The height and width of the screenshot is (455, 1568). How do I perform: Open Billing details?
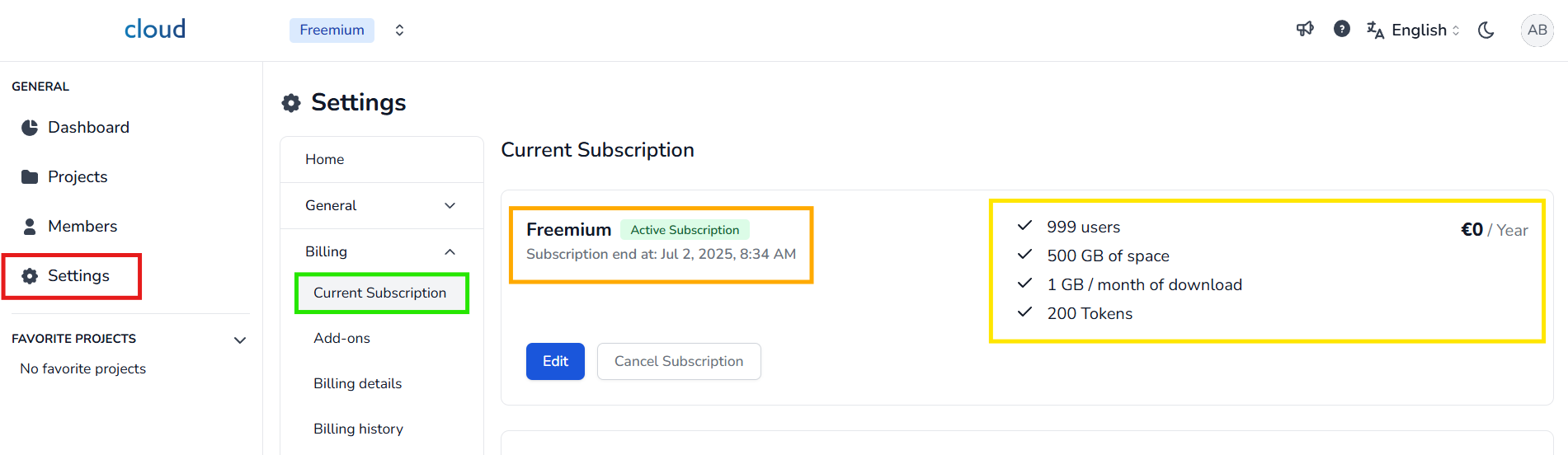(357, 383)
